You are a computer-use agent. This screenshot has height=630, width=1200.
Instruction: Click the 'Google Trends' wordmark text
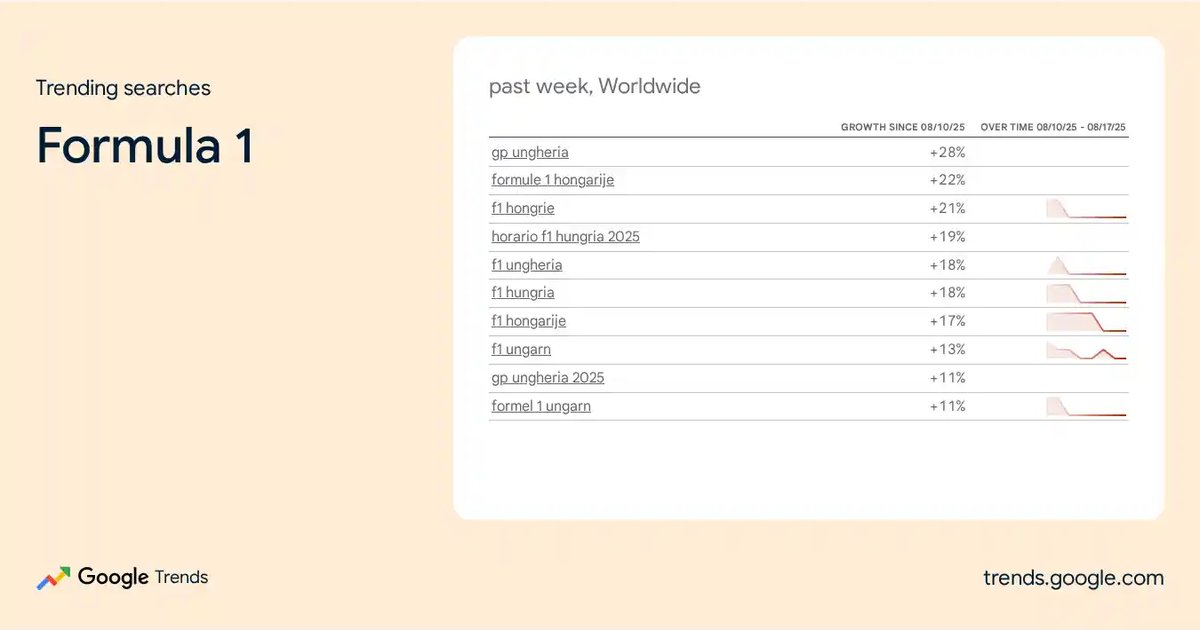click(x=143, y=577)
